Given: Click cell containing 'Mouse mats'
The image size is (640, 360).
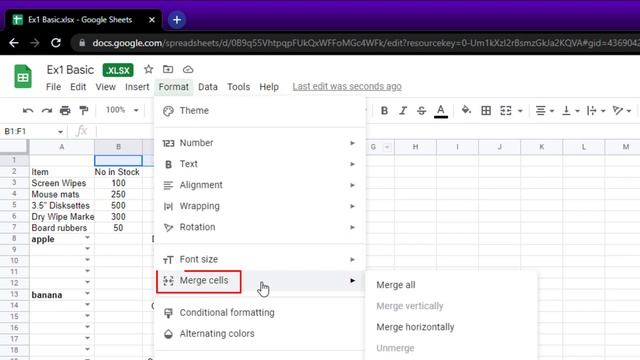Looking at the screenshot, I should pos(62,194).
